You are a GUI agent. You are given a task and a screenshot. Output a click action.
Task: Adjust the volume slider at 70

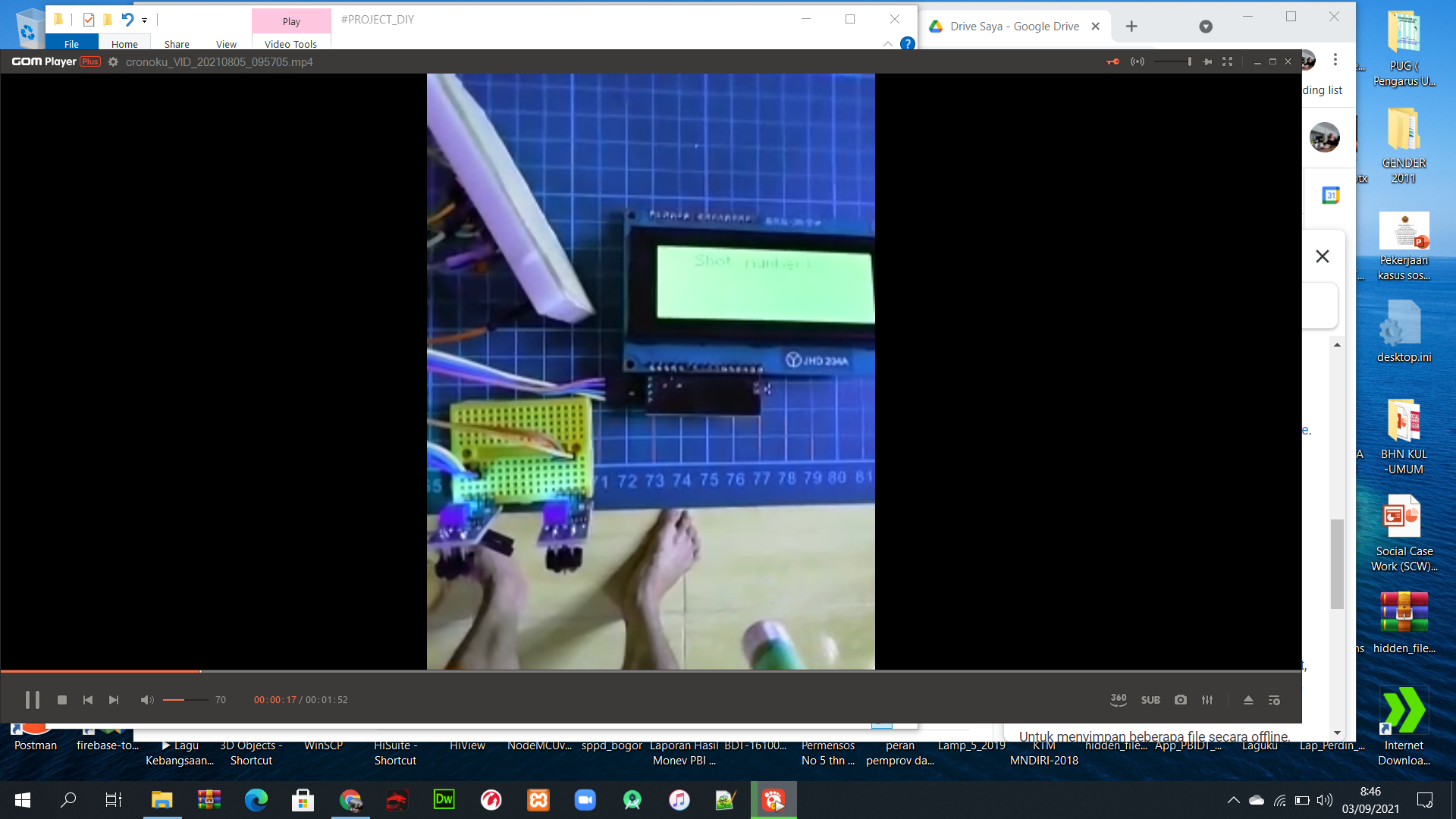click(x=185, y=700)
